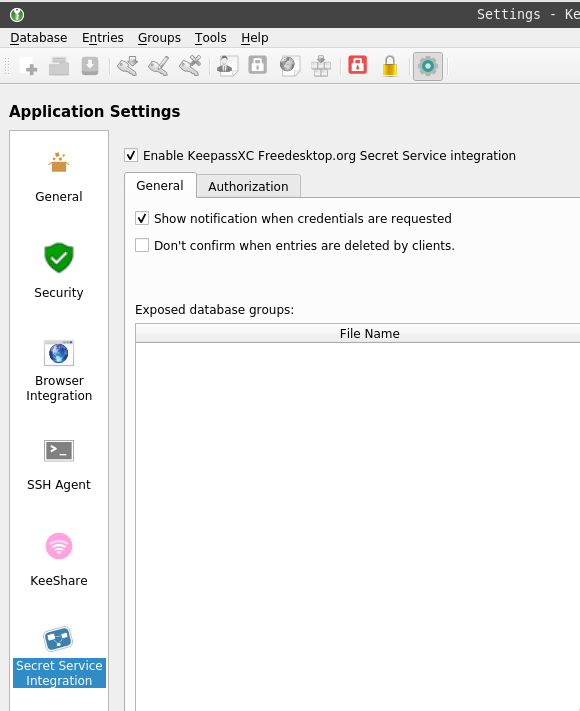Click the Add New Entry key icon
The image size is (580, 711).
point(127,66)
